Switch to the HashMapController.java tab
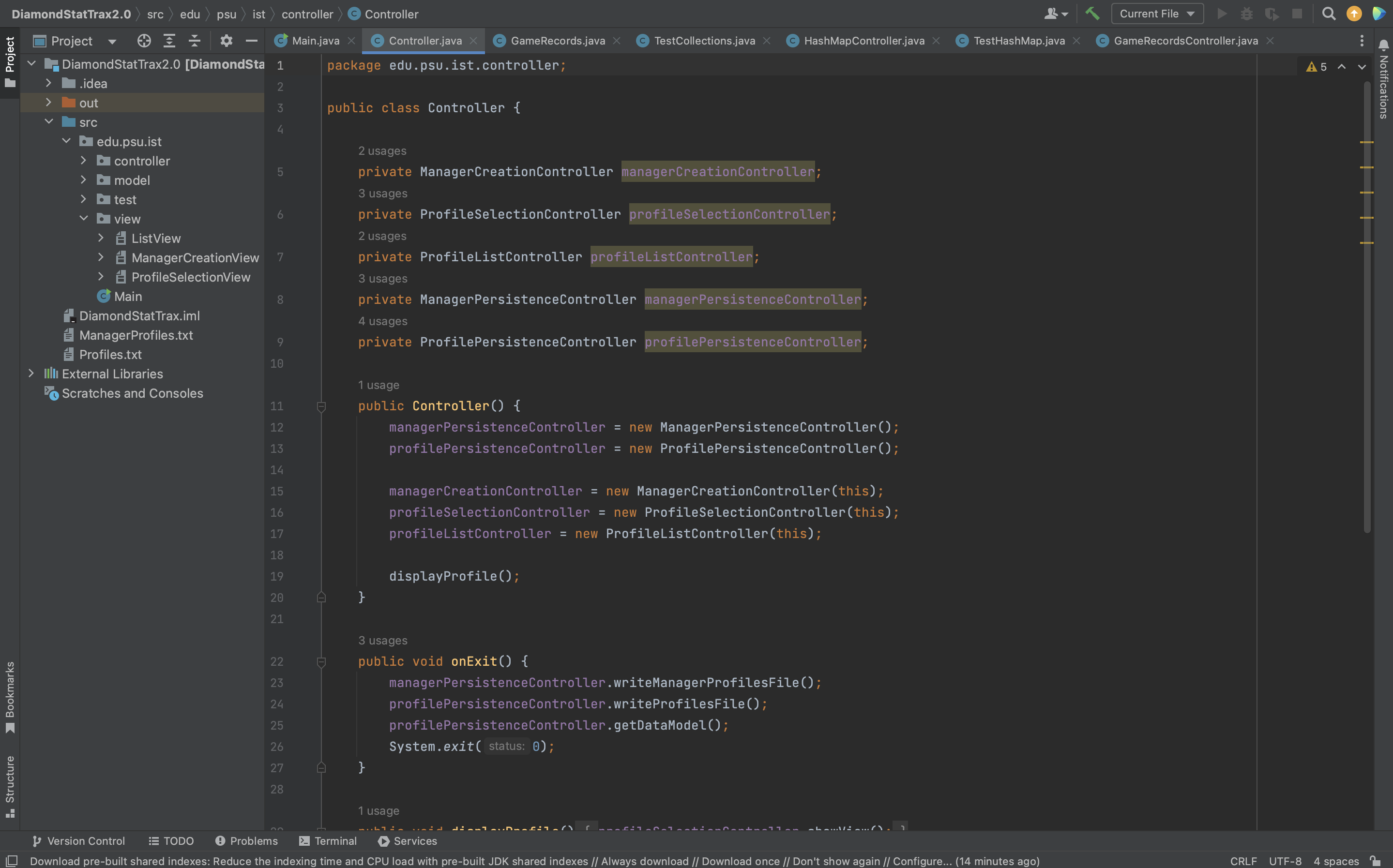This screenshot has width=1393, height=868. (x=863, y=41)
